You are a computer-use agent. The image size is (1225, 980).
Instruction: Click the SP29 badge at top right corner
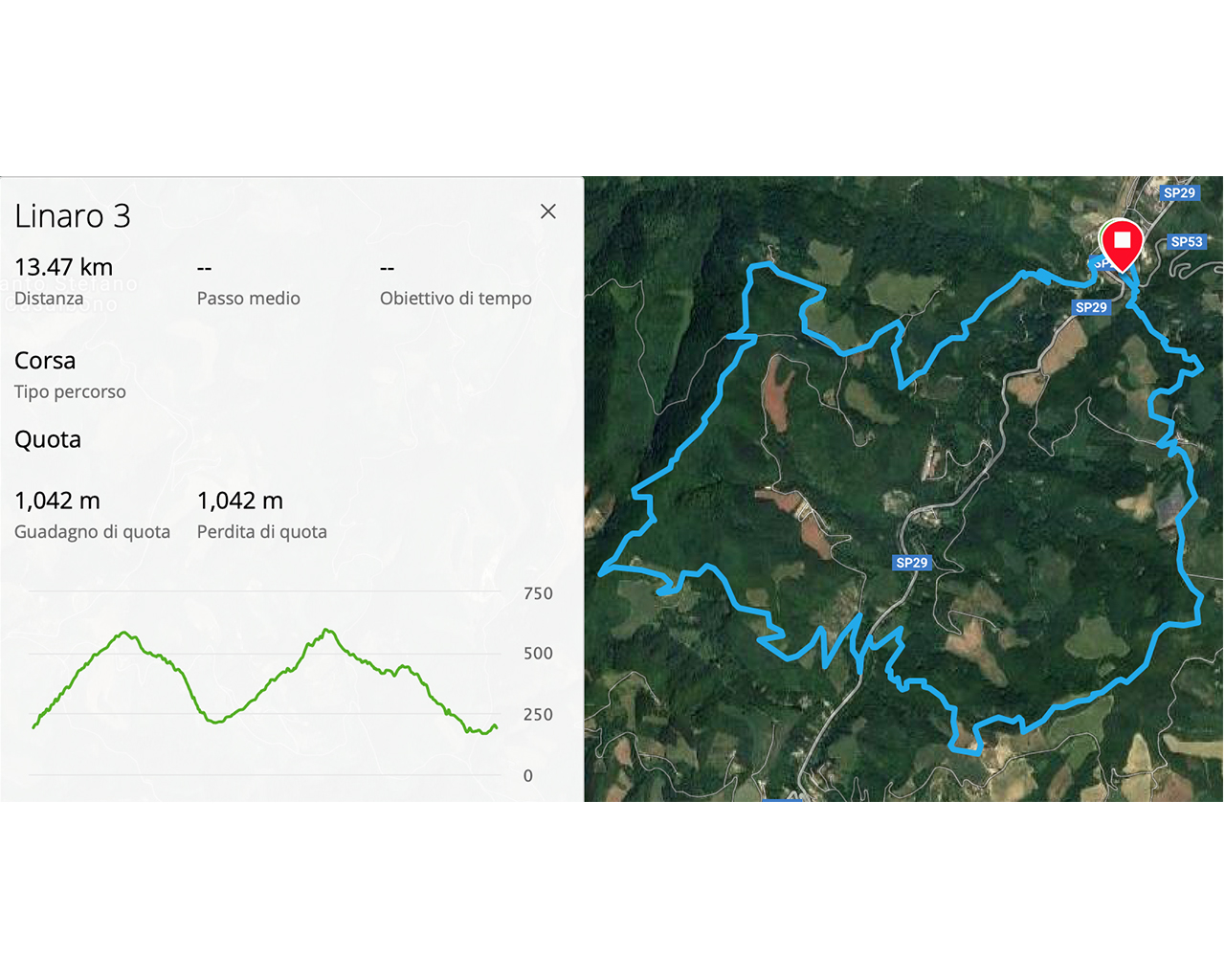point(1179,193)
